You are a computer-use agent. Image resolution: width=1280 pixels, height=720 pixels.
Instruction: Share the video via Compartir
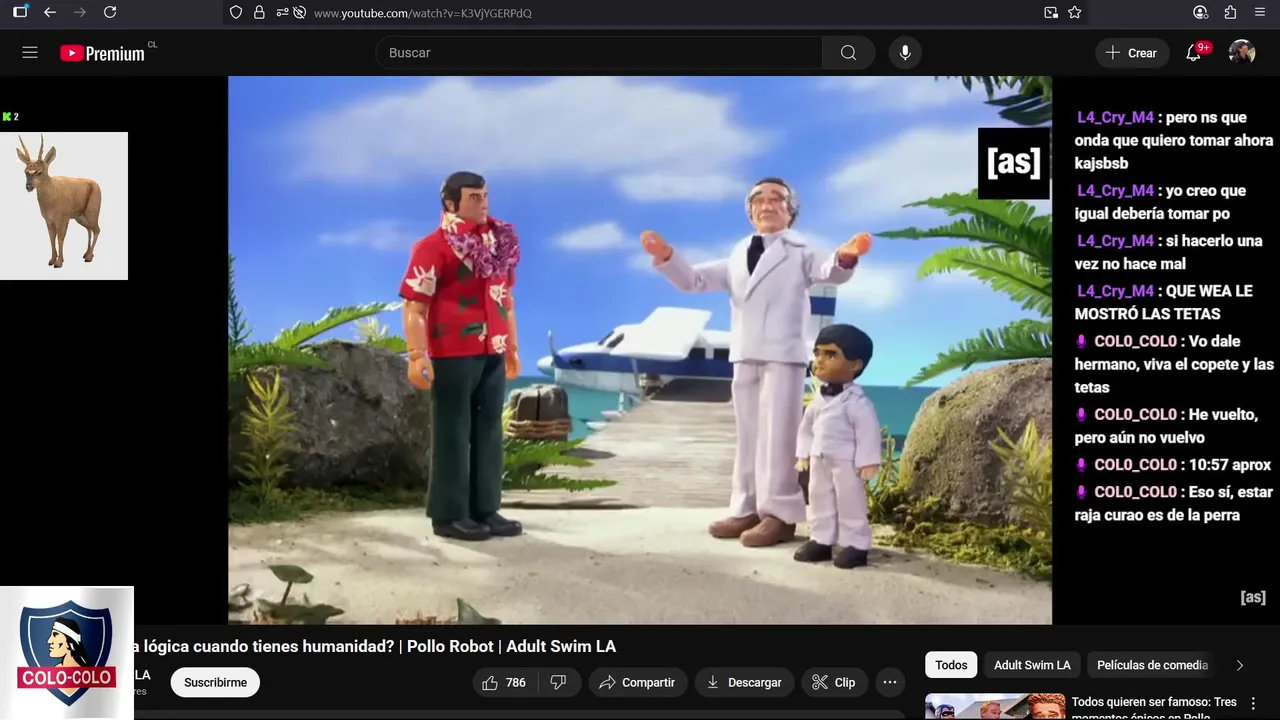click(637, 682)
